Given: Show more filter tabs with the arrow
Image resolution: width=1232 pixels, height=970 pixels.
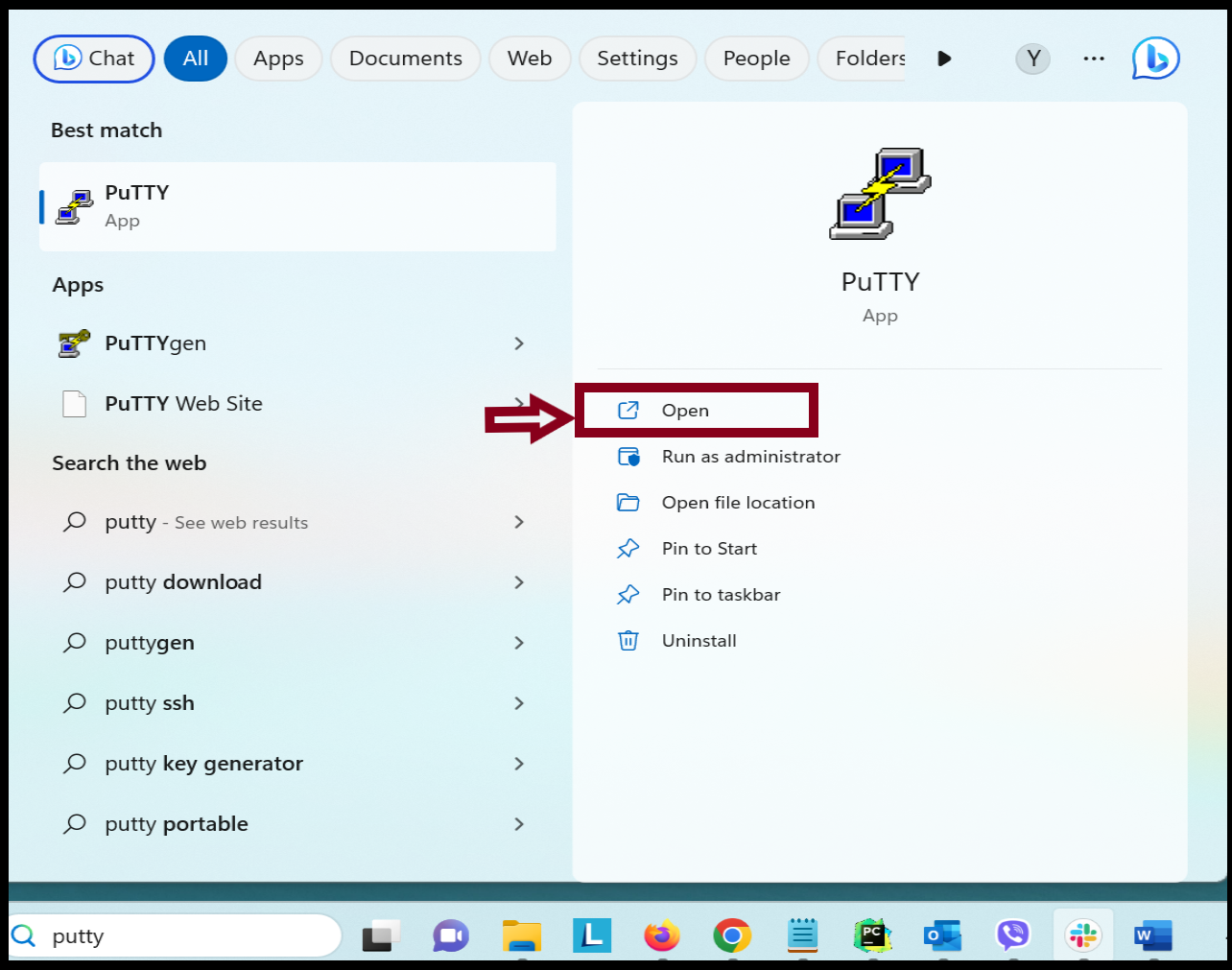Looking at the screenshot, I should tap(944, 59).
